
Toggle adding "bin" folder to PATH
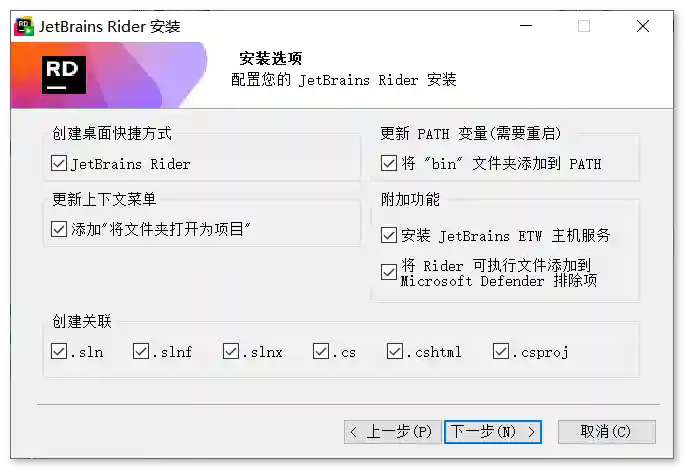click(389, 163)
